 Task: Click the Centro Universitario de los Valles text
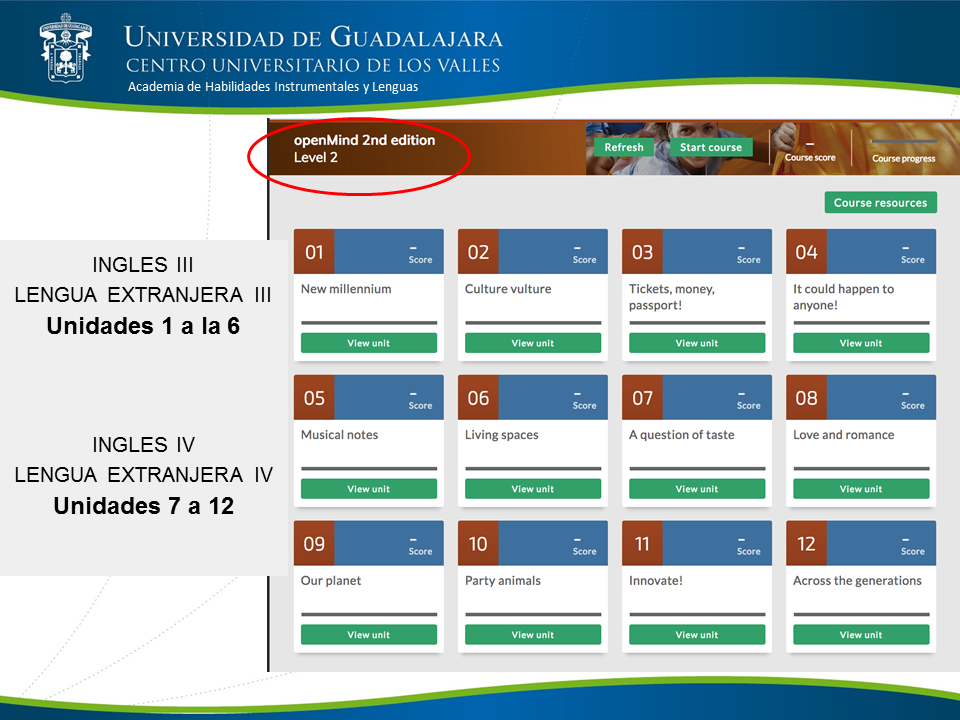pyautogui.click(x=313, y=65)
